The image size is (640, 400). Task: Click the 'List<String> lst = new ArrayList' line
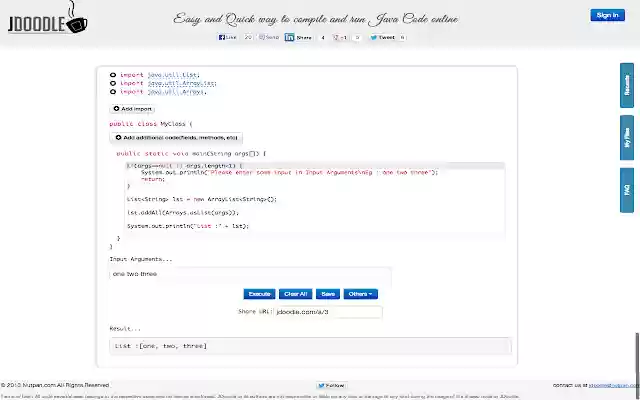coord(202,199)
